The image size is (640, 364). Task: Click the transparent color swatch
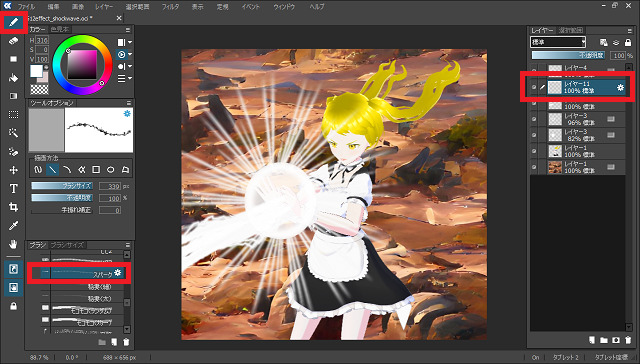[39, 89]
